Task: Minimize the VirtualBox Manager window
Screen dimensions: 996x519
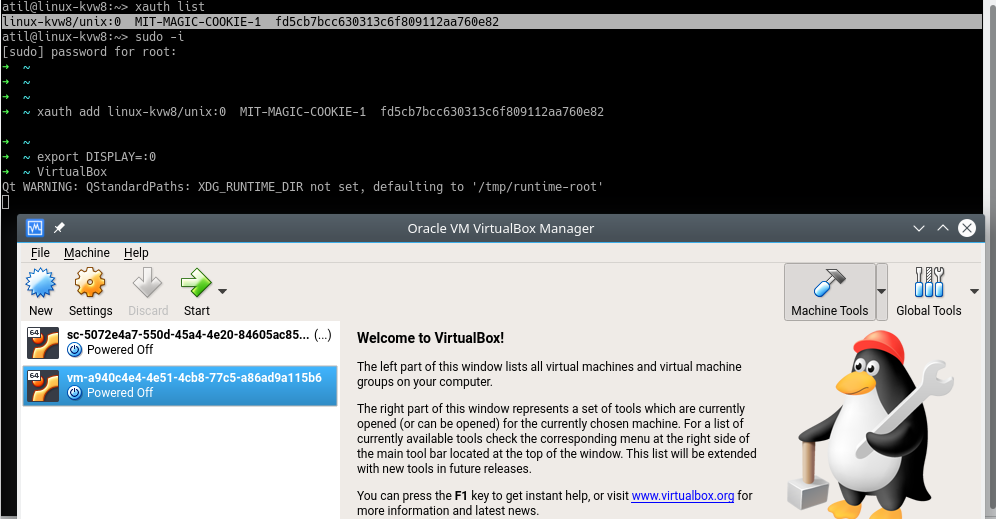Action: [919, 228]
